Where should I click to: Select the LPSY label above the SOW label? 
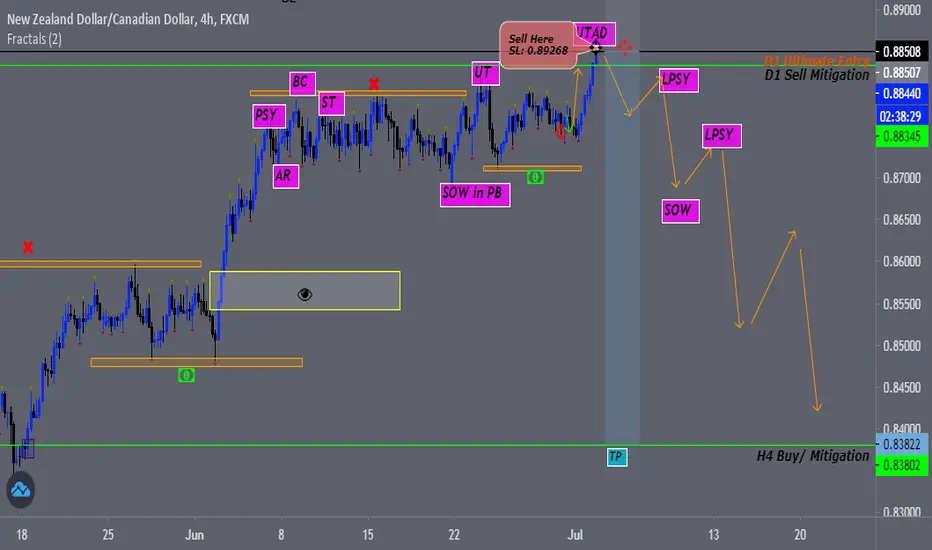722,136
